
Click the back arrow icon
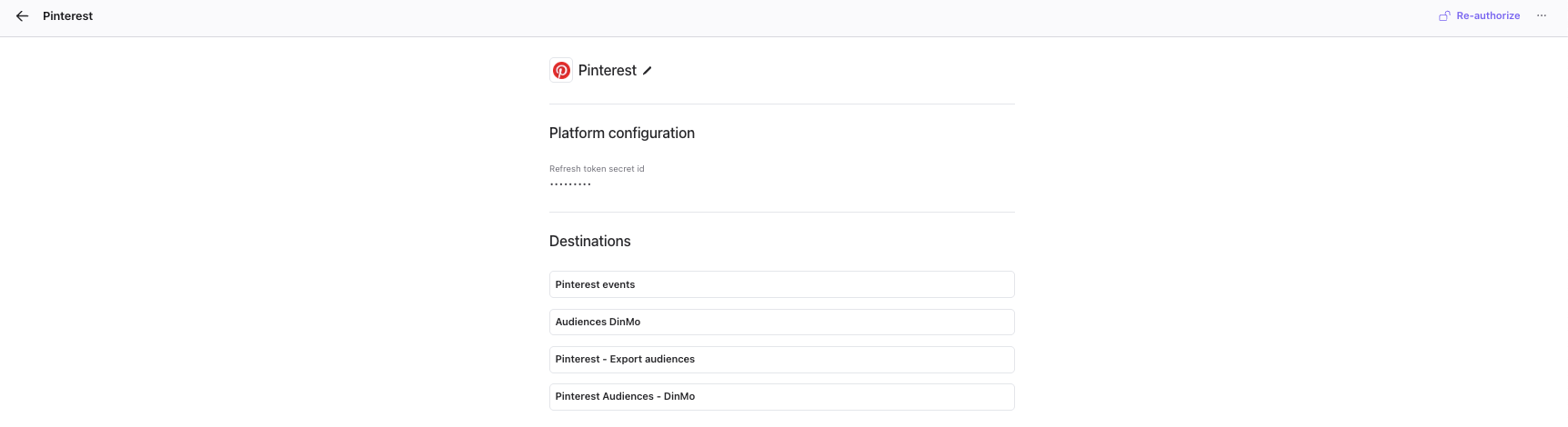(x=23, y=16)
